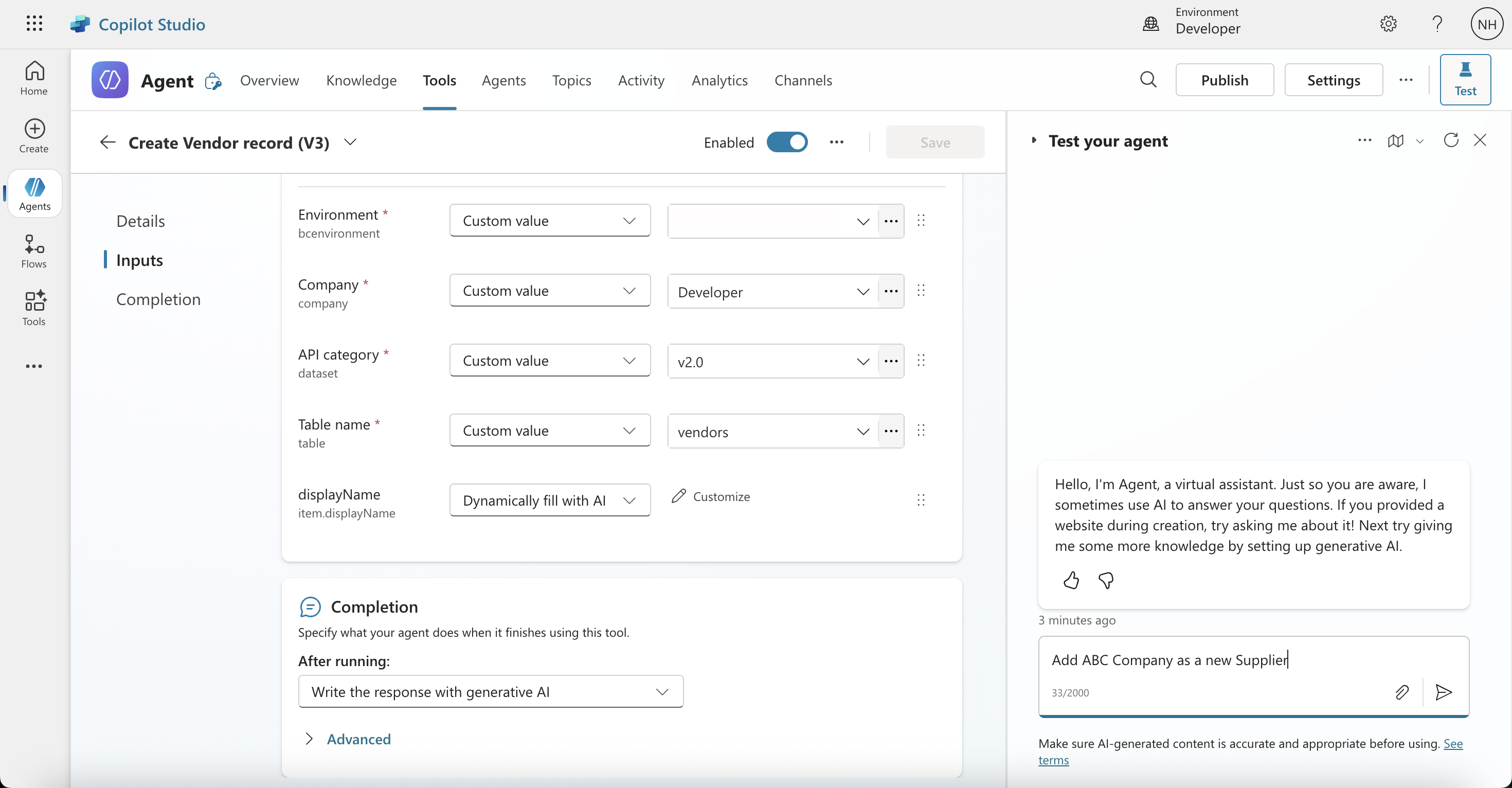Image resolution: width=1512 pixels, height=788 pixels.
Task: Switch to the Knowledge tab
Action: pos(361,80)
